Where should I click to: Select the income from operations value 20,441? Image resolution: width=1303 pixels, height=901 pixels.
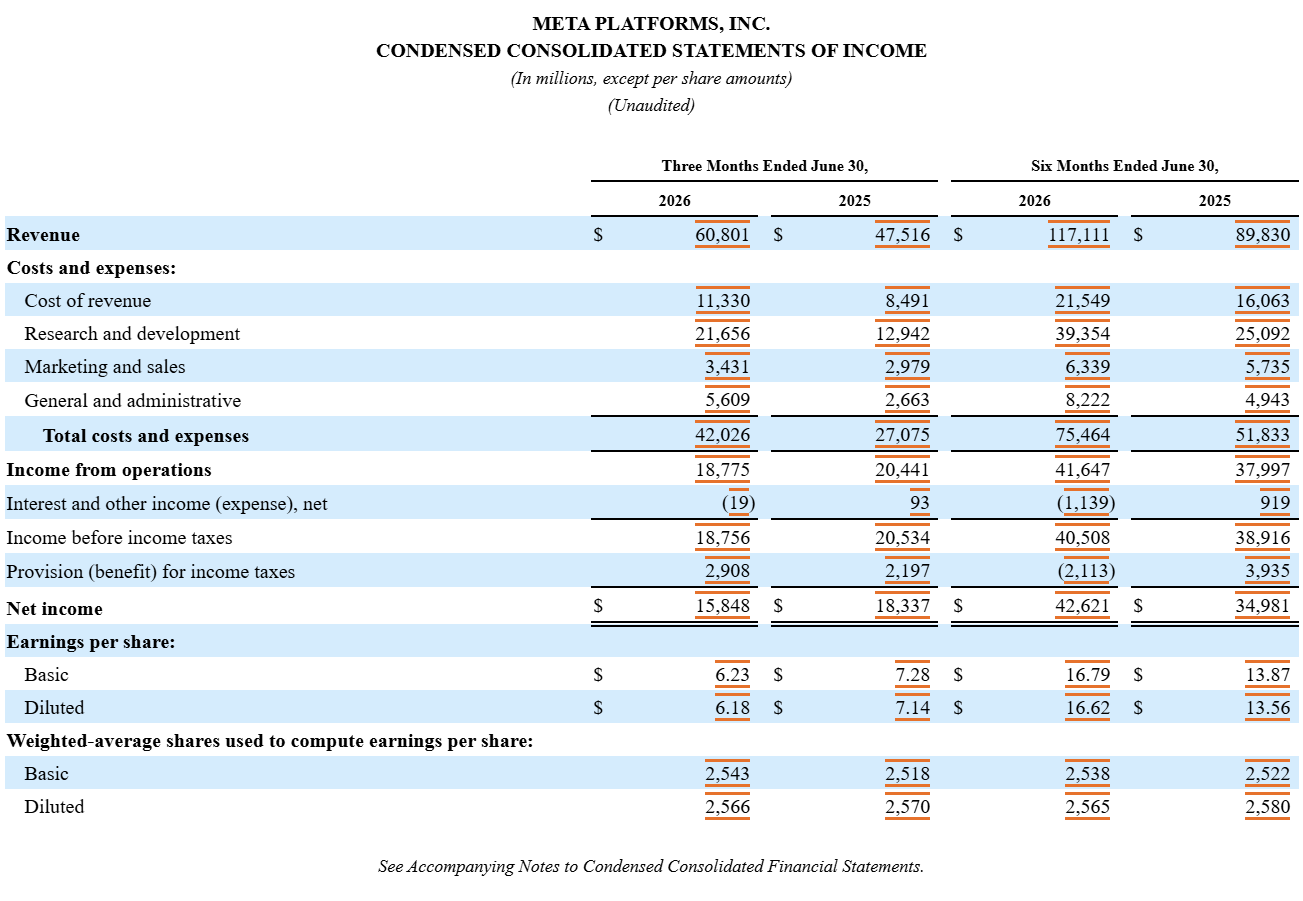902,470
